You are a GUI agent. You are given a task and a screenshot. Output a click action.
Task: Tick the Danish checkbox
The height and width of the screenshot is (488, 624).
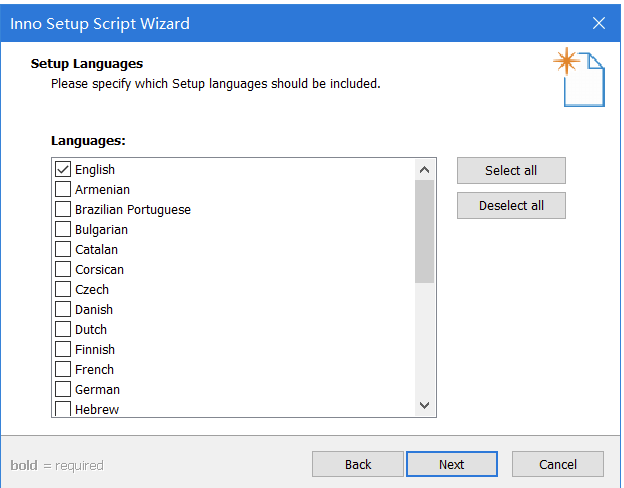[x=63, y=309]
